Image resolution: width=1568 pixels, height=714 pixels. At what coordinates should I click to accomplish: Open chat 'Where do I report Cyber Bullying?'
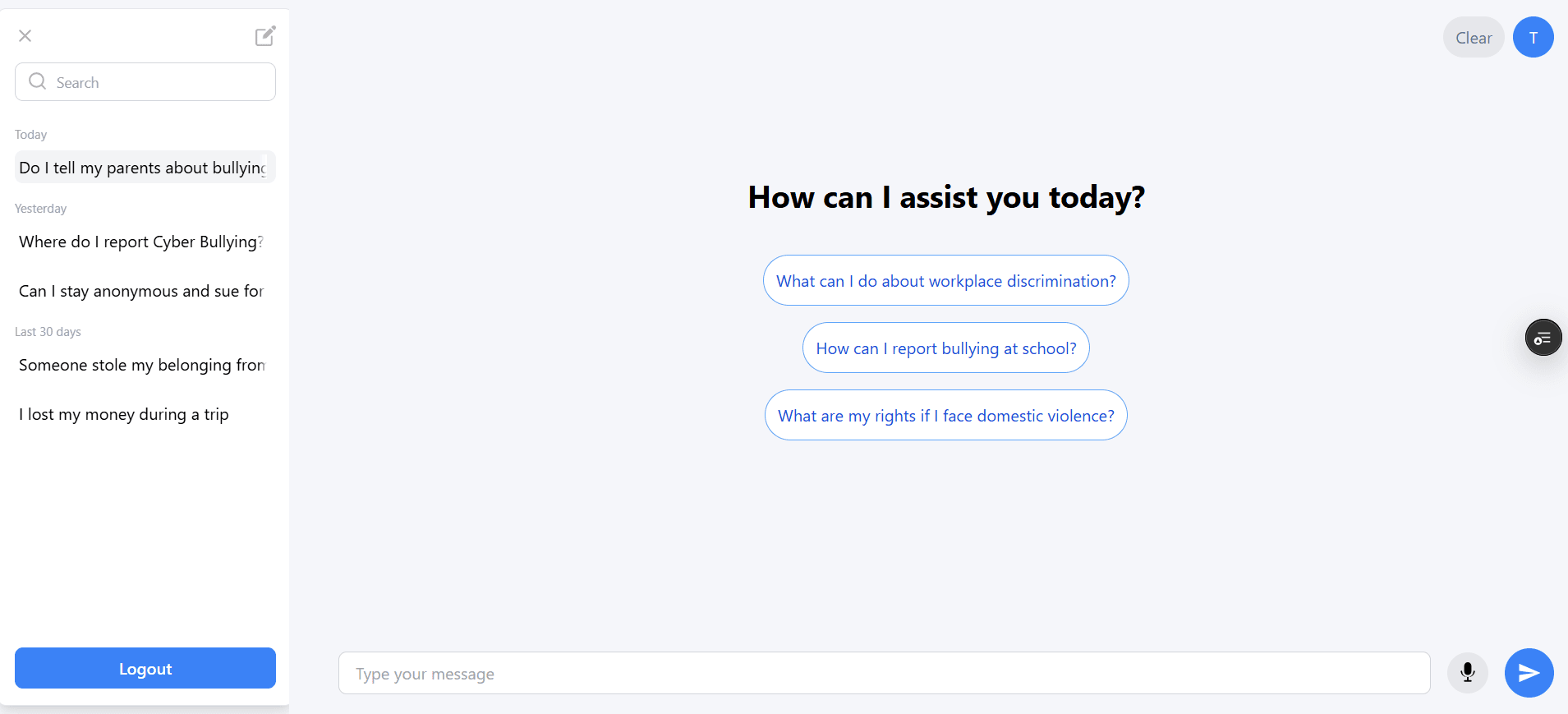click(x=140, y=242)
